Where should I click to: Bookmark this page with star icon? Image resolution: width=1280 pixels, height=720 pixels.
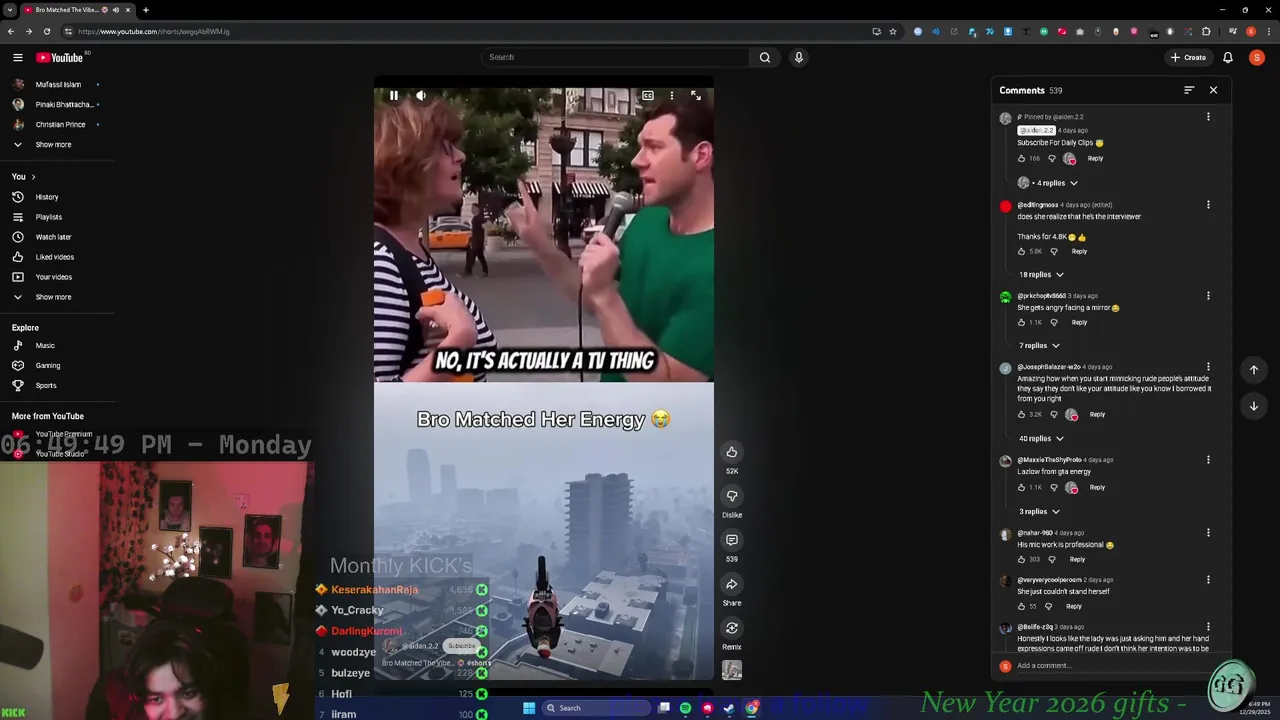[893, 31]
